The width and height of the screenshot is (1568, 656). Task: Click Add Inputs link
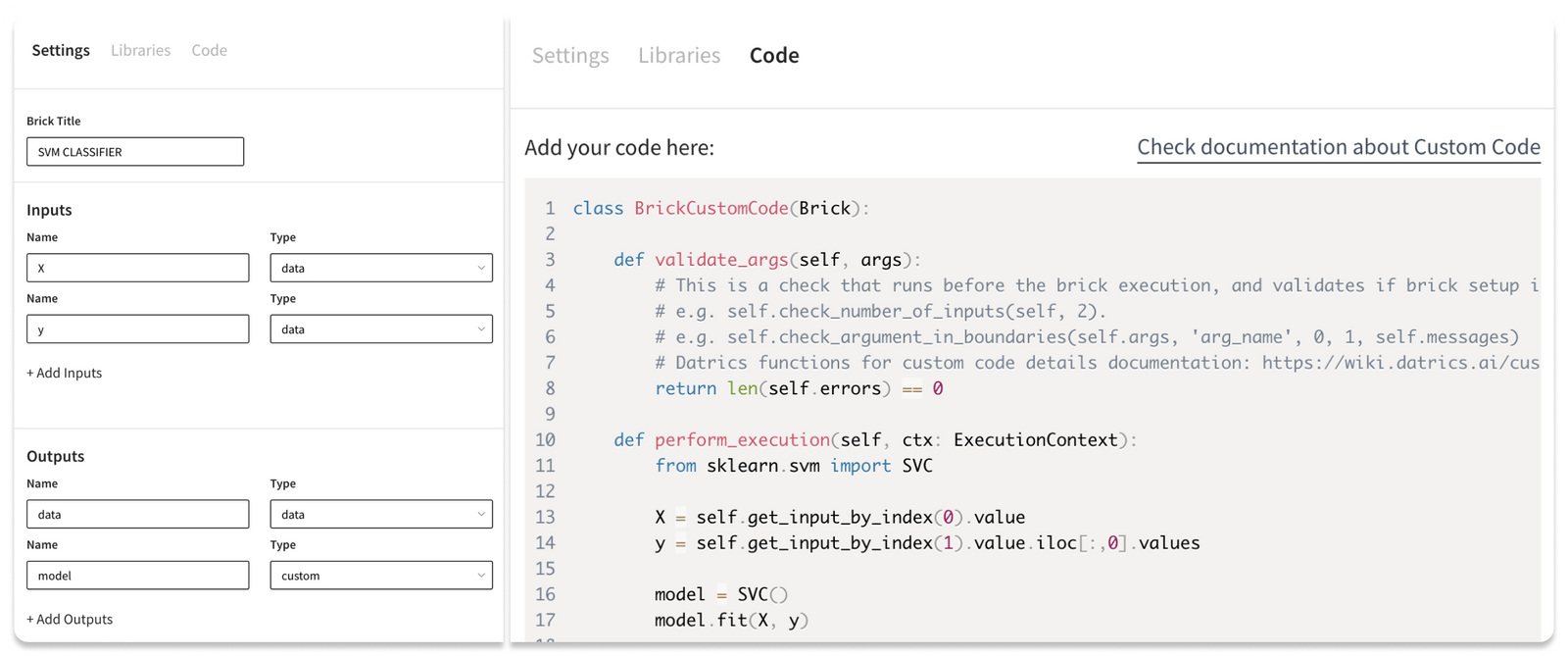point(65,373)
